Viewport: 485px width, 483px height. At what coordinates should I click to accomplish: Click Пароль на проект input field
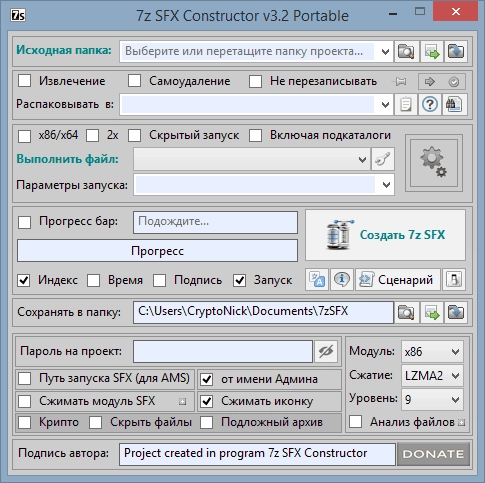(x=223, y=351)
